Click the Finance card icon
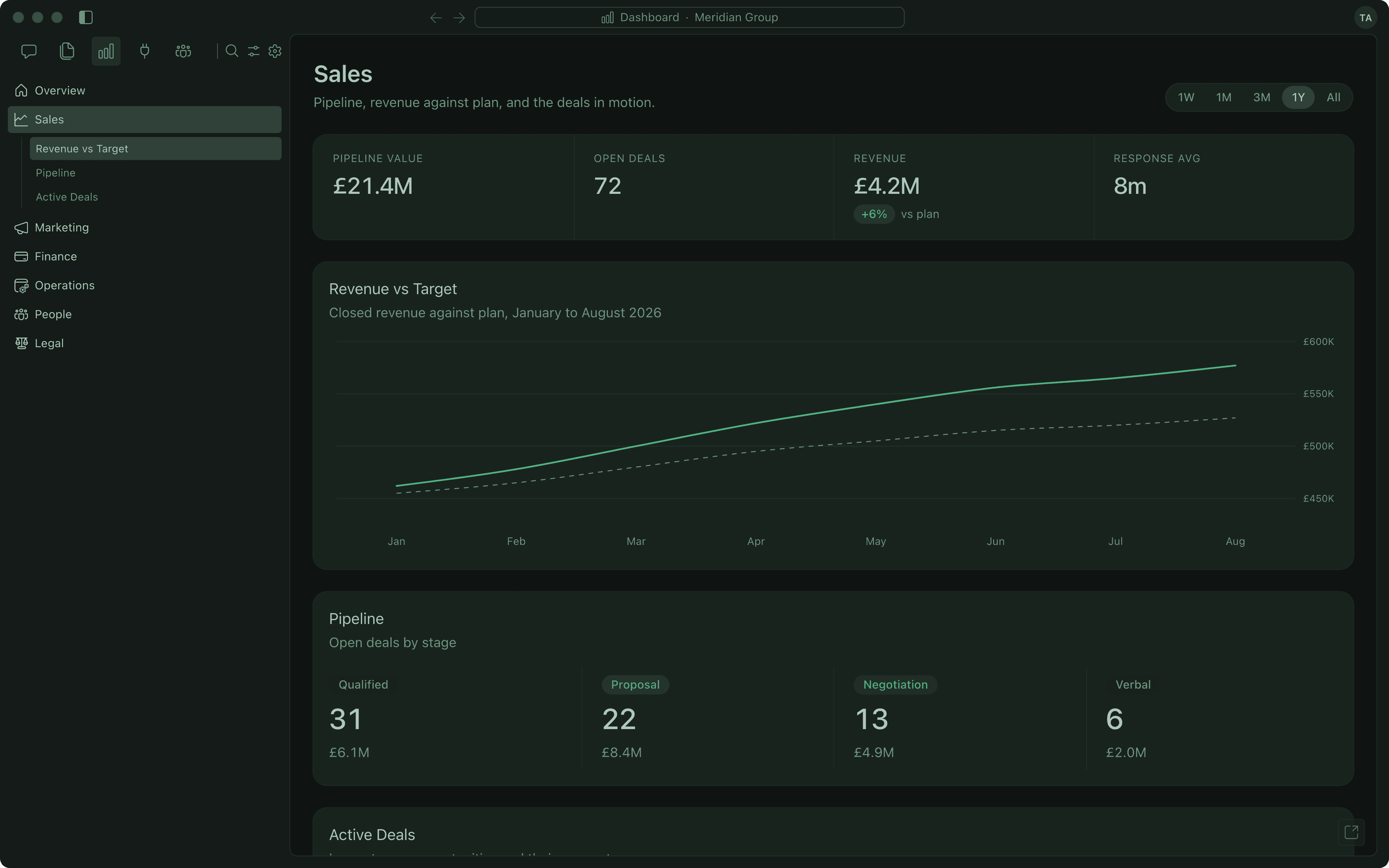This screenshot has width=1389, height=868. 21,257
